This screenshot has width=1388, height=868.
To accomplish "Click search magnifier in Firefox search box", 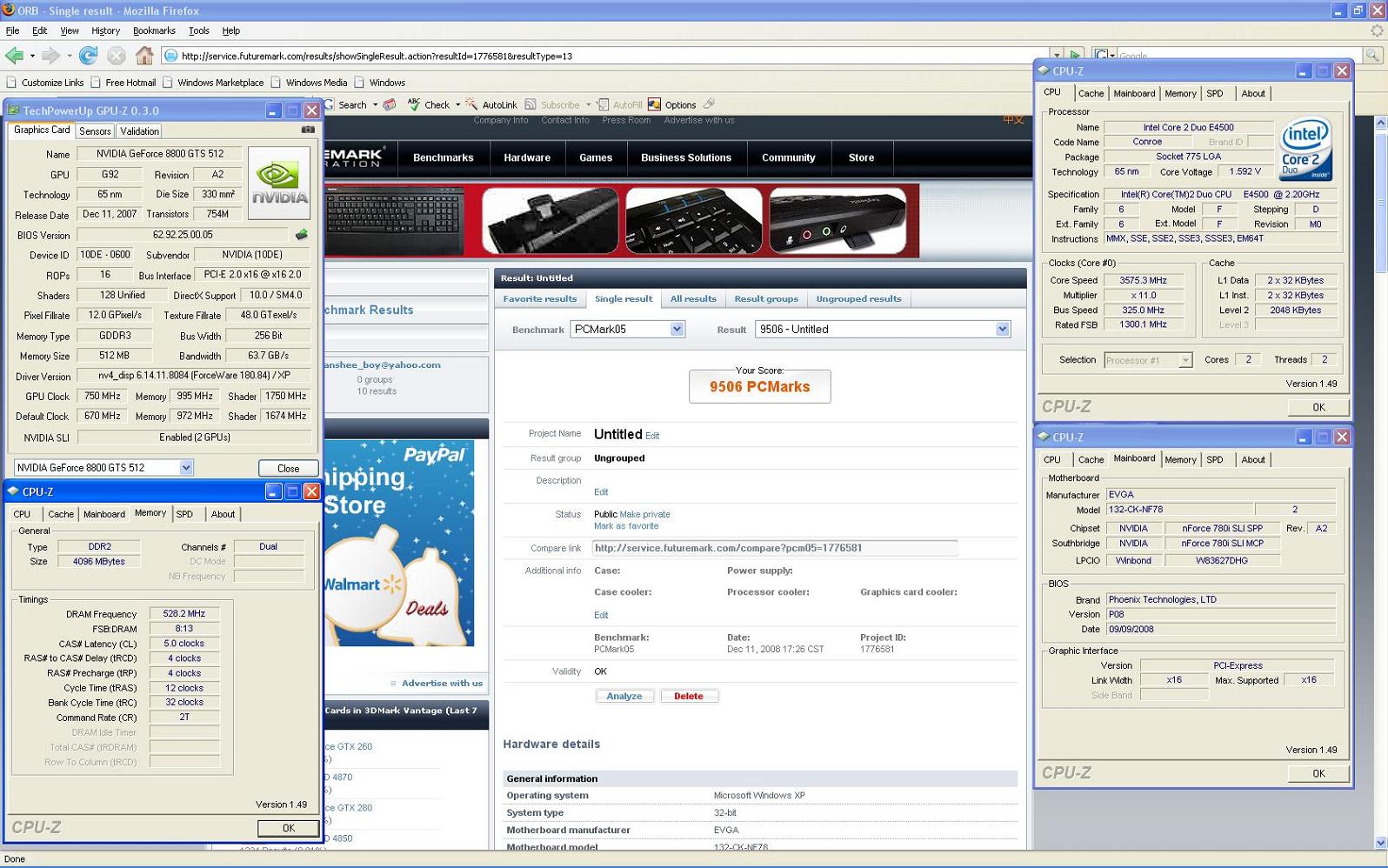I will [x=1372, y=56].
